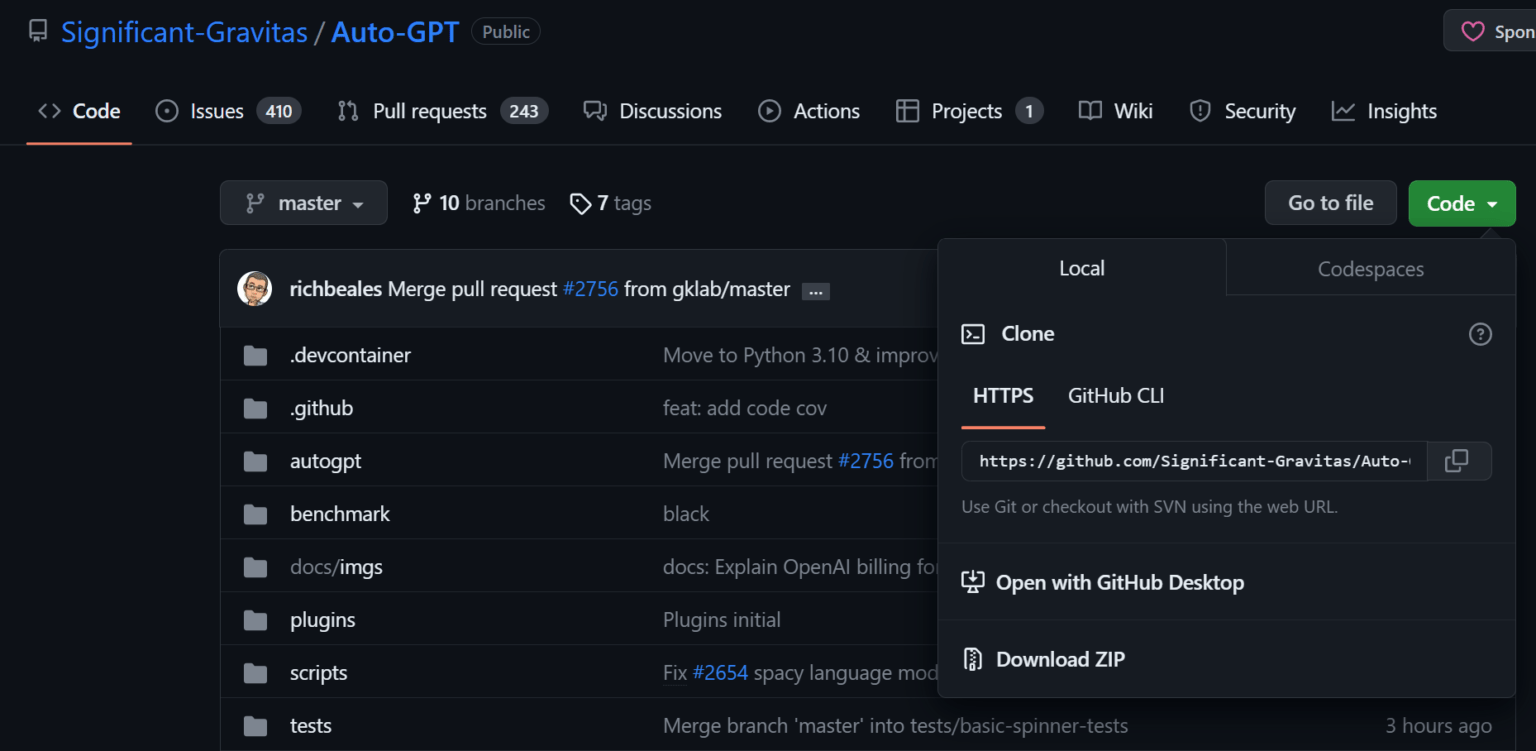This screenshot has width=1536, height=751.
Task: Click the Download ZIP option
Action: [x=1060, y=659]
